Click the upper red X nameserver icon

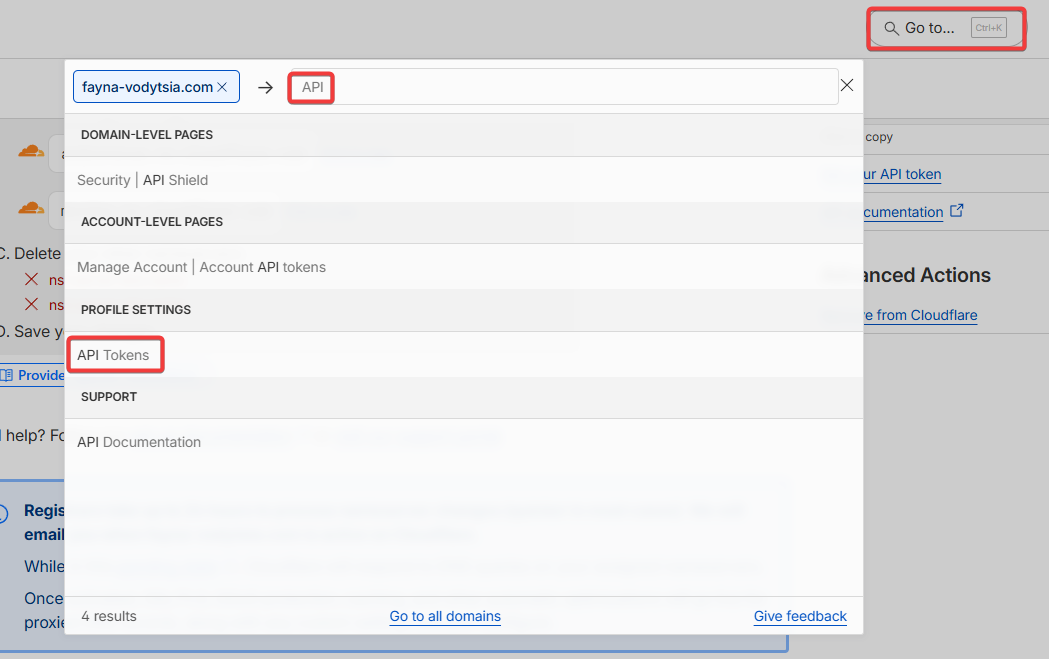point(32,280)
